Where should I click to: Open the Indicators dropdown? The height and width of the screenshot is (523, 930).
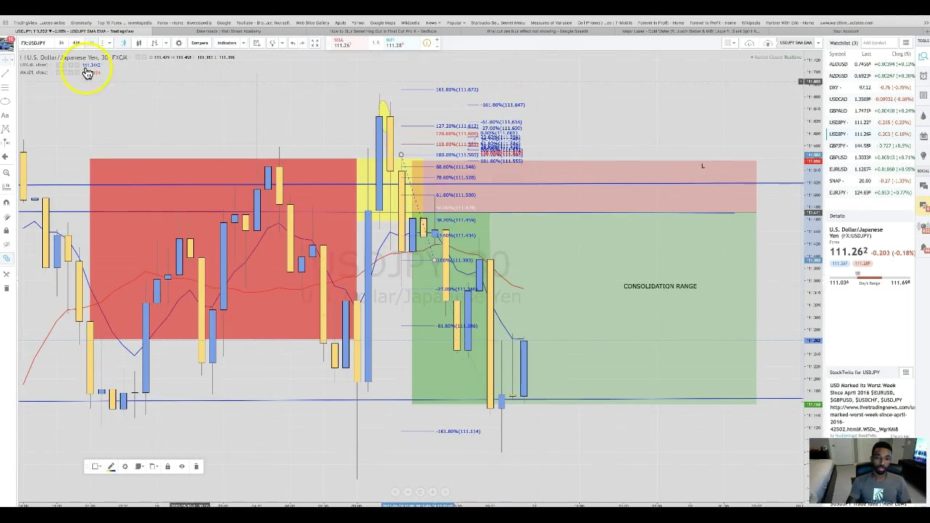pyautogui.click(x=229, y=43)
